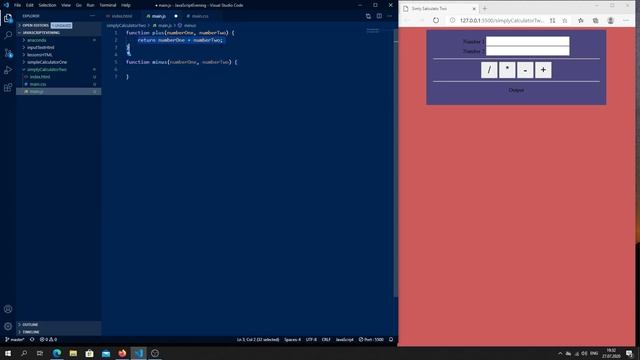Open the Selection menu
640x360 pixels.
pos(47,5)
